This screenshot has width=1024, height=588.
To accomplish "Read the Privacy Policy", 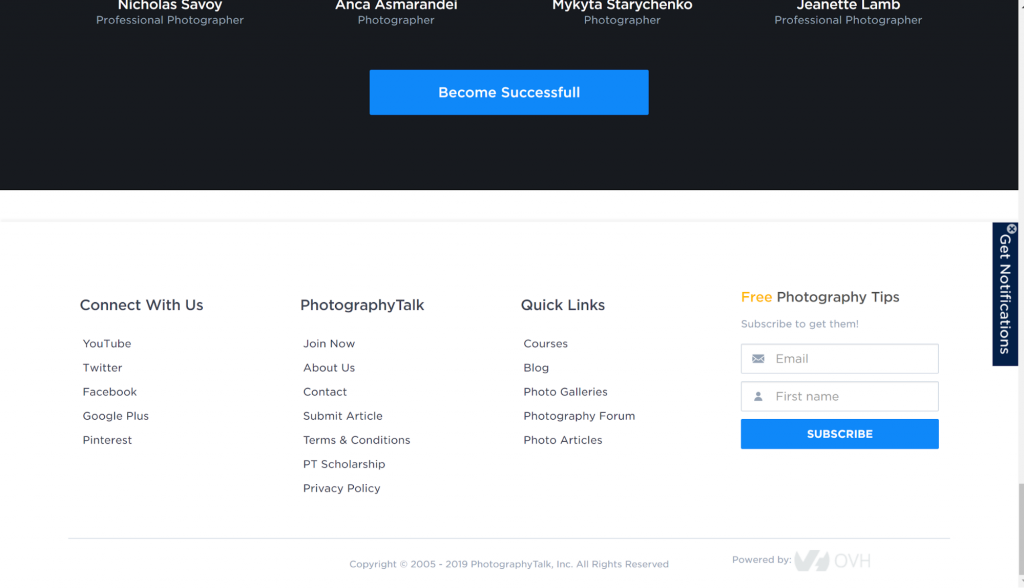I will pos(342,488).
